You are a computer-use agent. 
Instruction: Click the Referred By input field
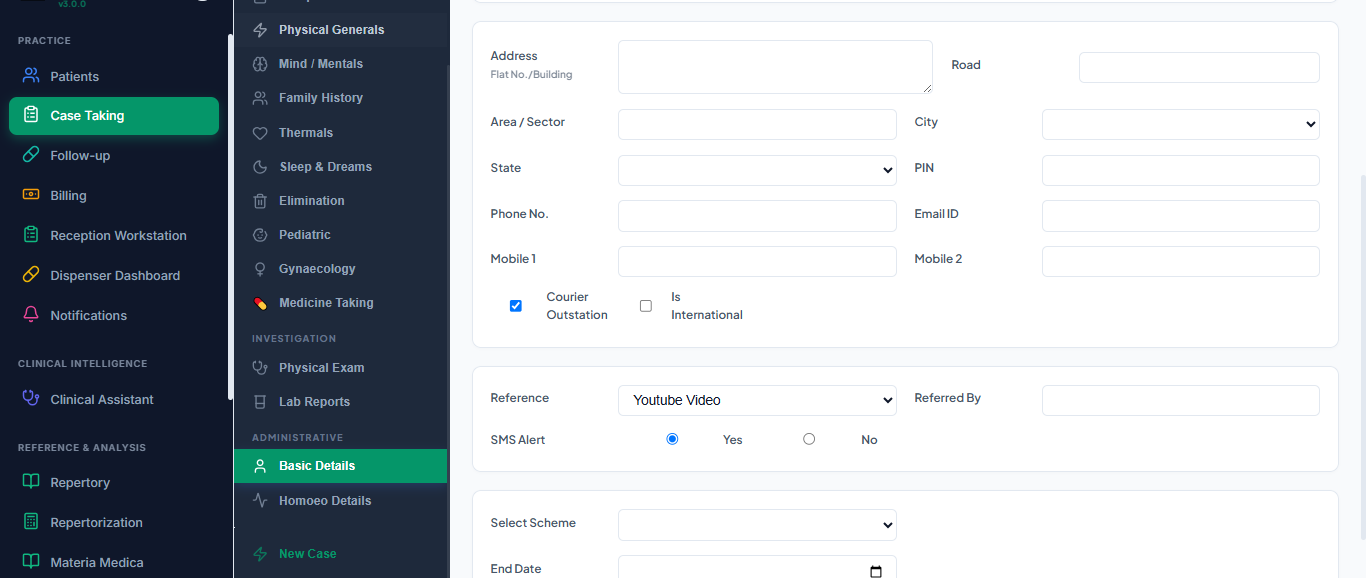(x=1181, y=400)
